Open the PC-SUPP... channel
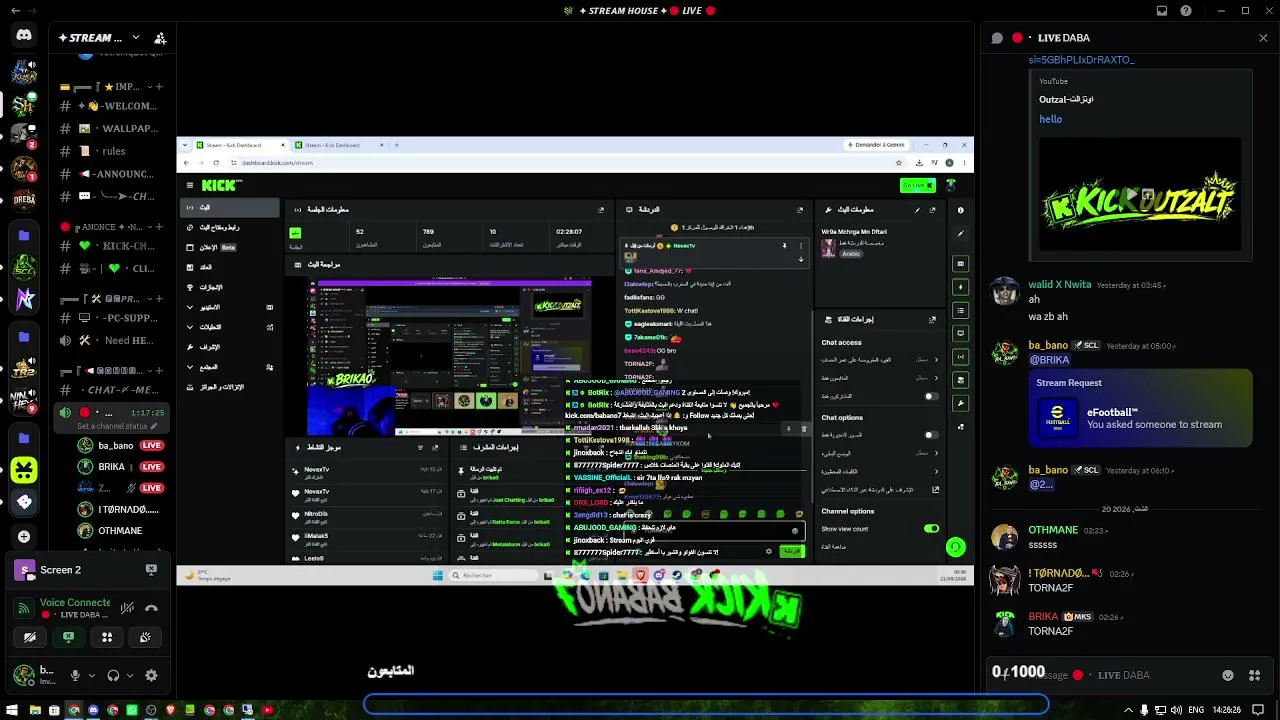 [112, 318]
